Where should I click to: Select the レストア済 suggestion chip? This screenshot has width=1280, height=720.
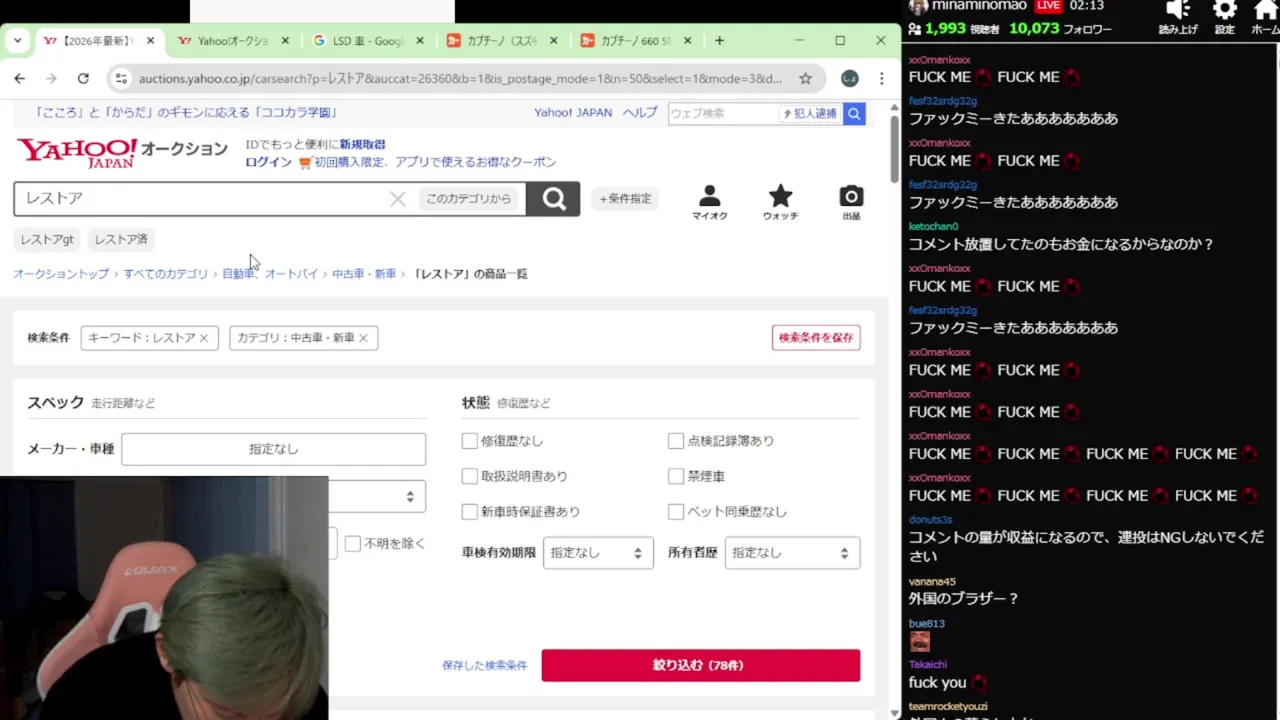121,240
